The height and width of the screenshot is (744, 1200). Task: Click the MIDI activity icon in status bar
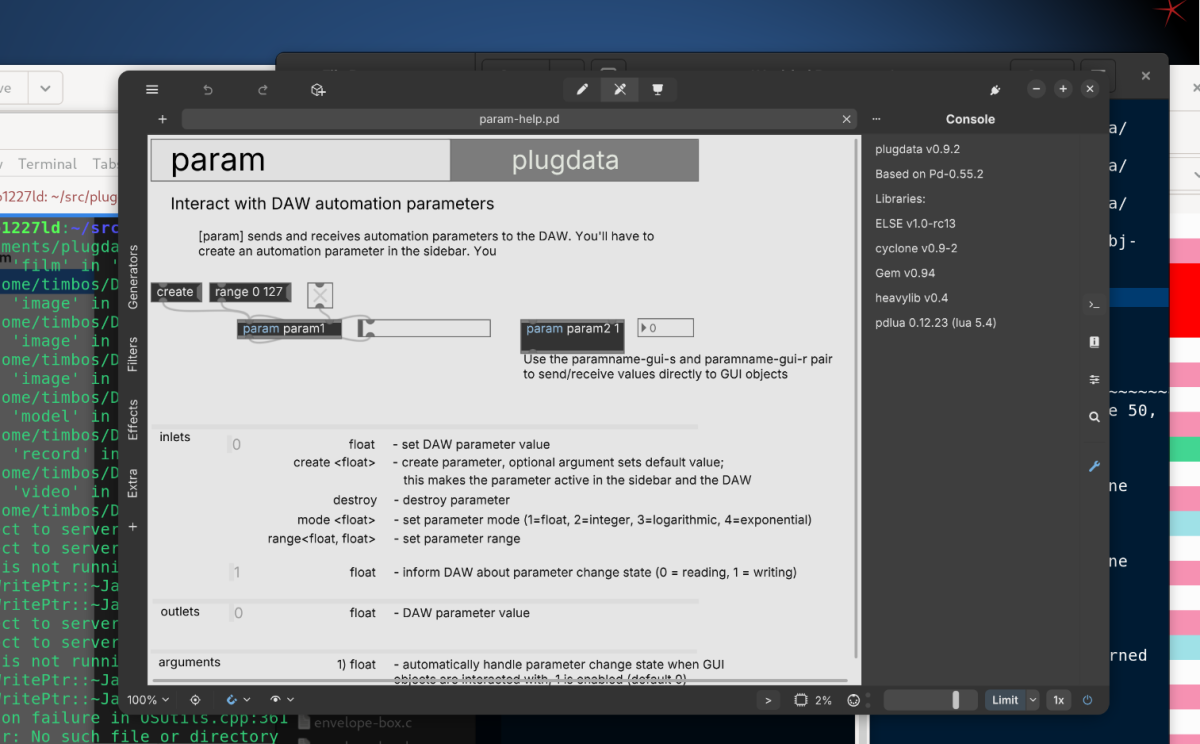point(855,700)
